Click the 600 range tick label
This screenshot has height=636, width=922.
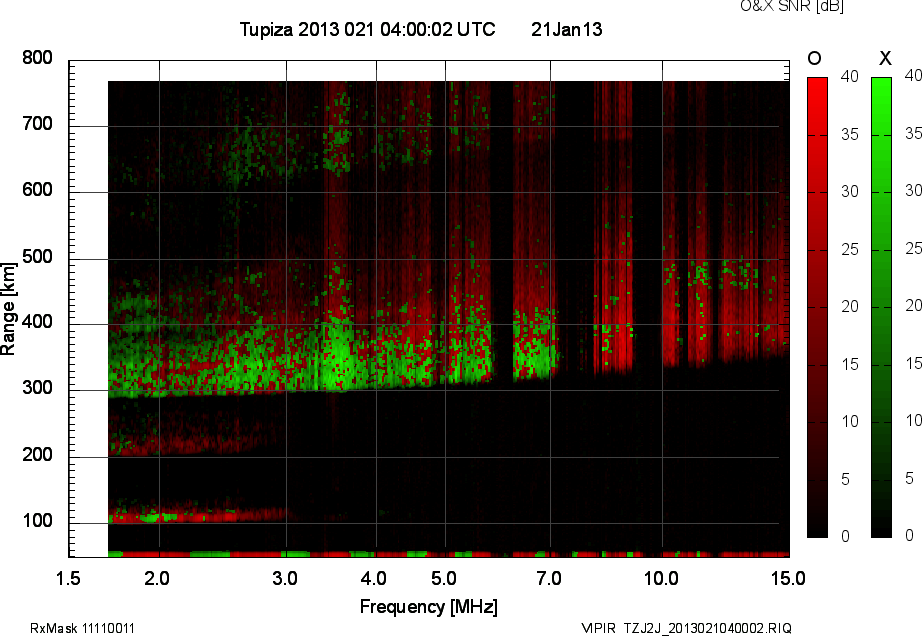coord(37,190)
